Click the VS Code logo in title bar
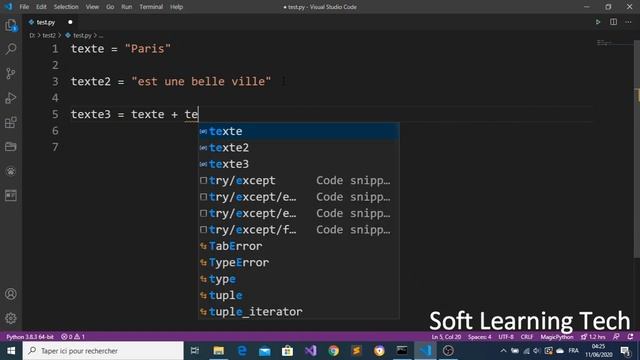640x360 pixels. [8, 7]
